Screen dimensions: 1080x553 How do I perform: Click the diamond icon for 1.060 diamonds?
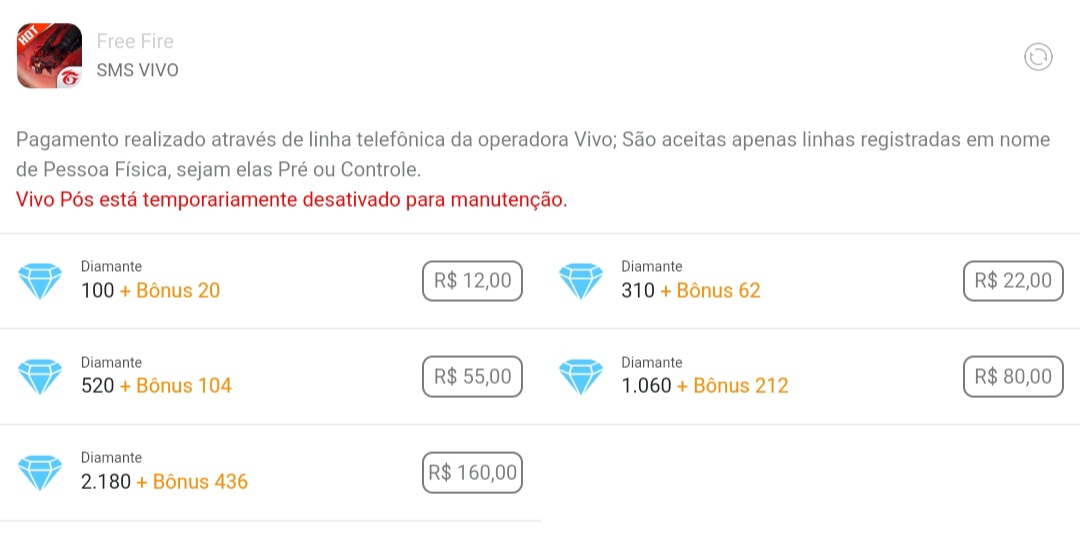tap(581, 377)
